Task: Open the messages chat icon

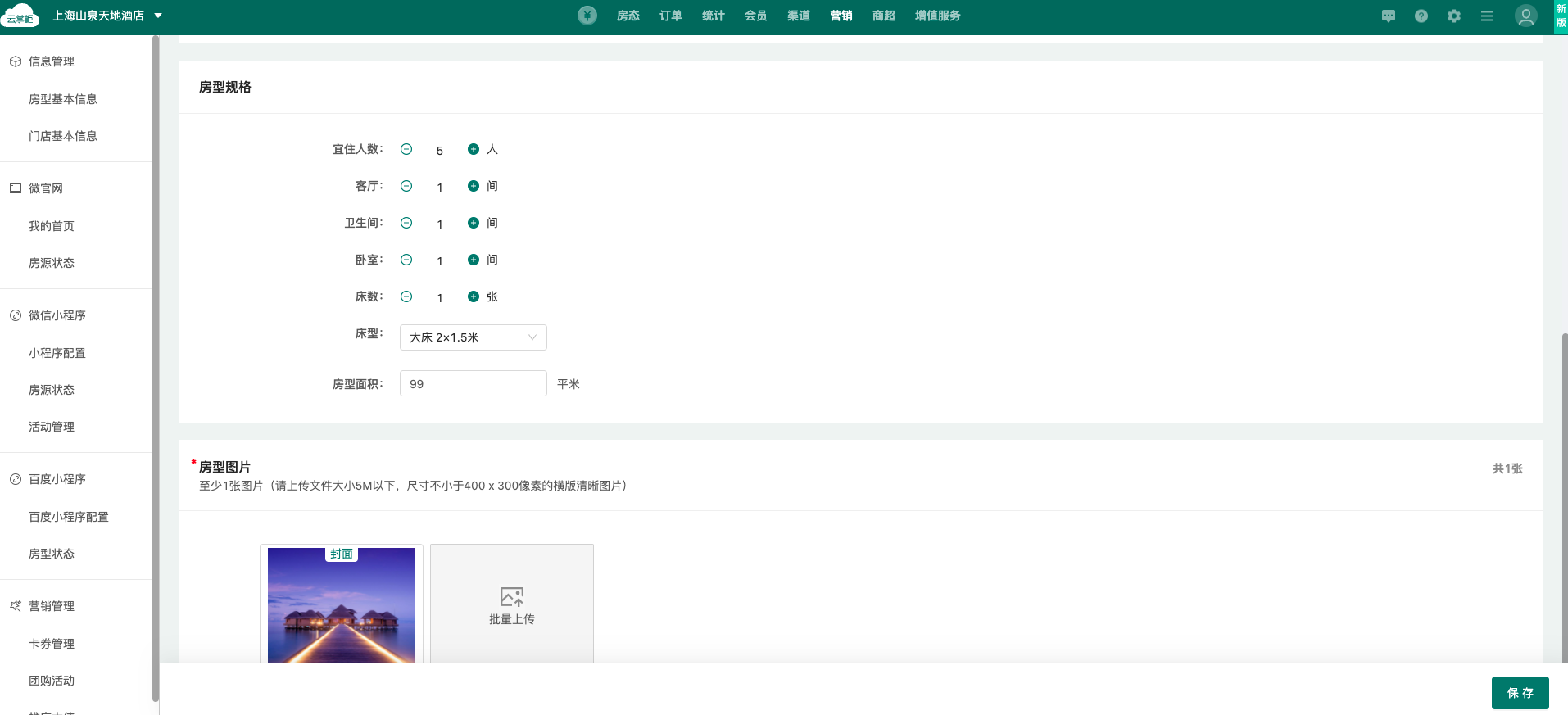Action: point(1389,16)
